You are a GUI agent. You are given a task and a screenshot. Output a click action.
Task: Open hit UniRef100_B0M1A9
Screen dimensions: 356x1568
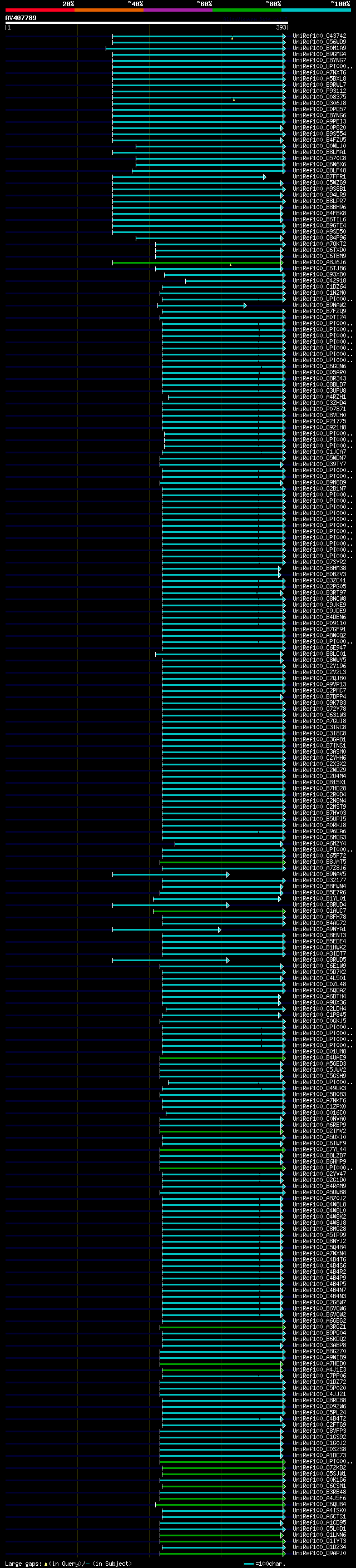(x=319, y=48)
